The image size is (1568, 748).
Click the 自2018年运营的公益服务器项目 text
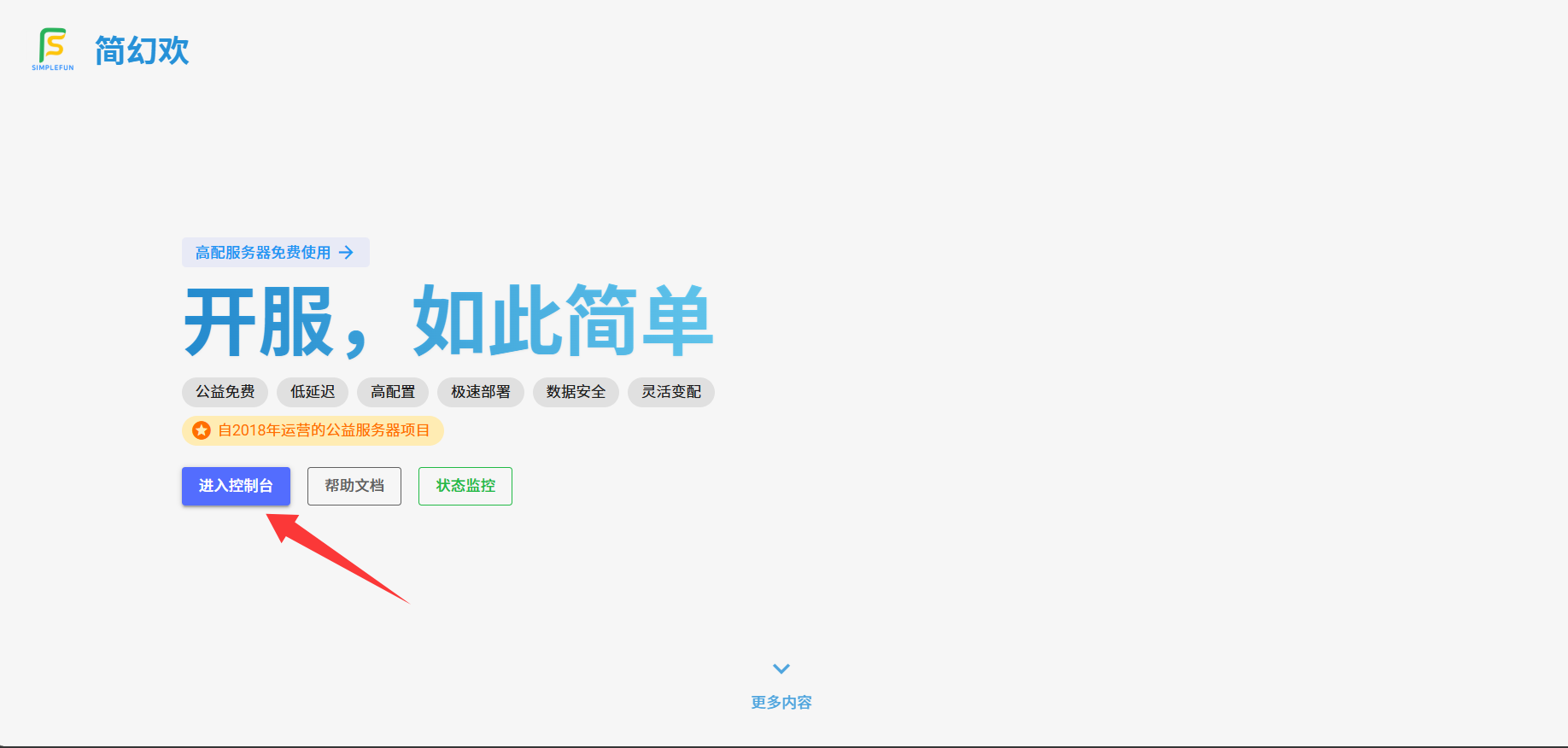tap(324, 430)
